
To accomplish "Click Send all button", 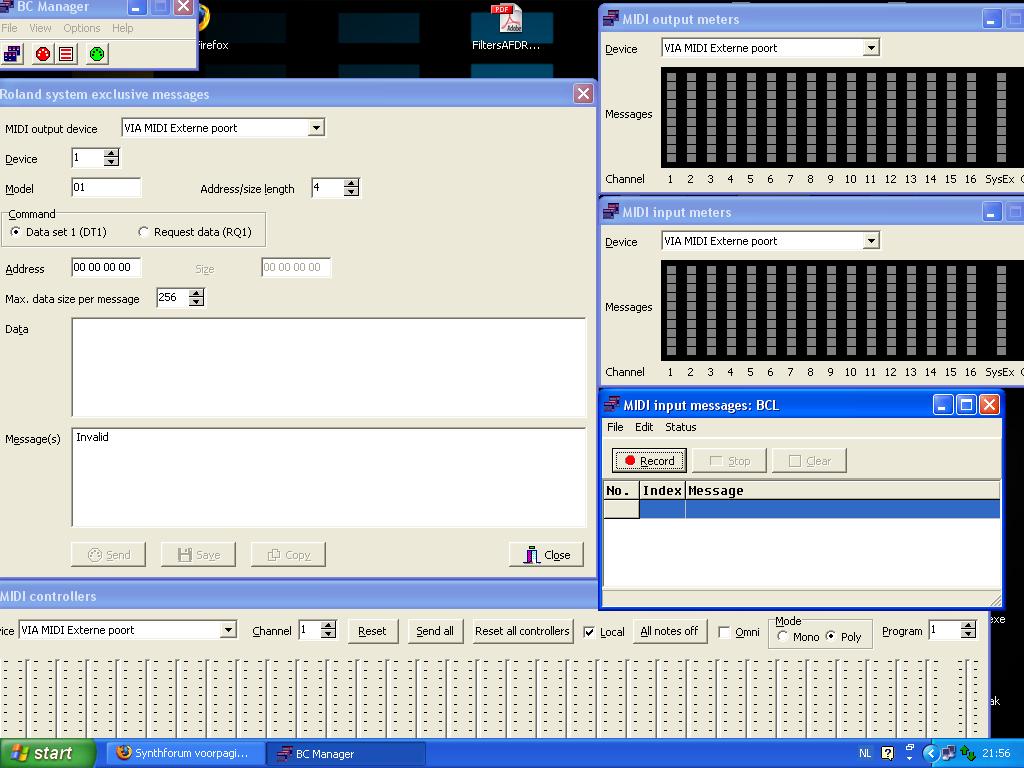I will [435, 631].
